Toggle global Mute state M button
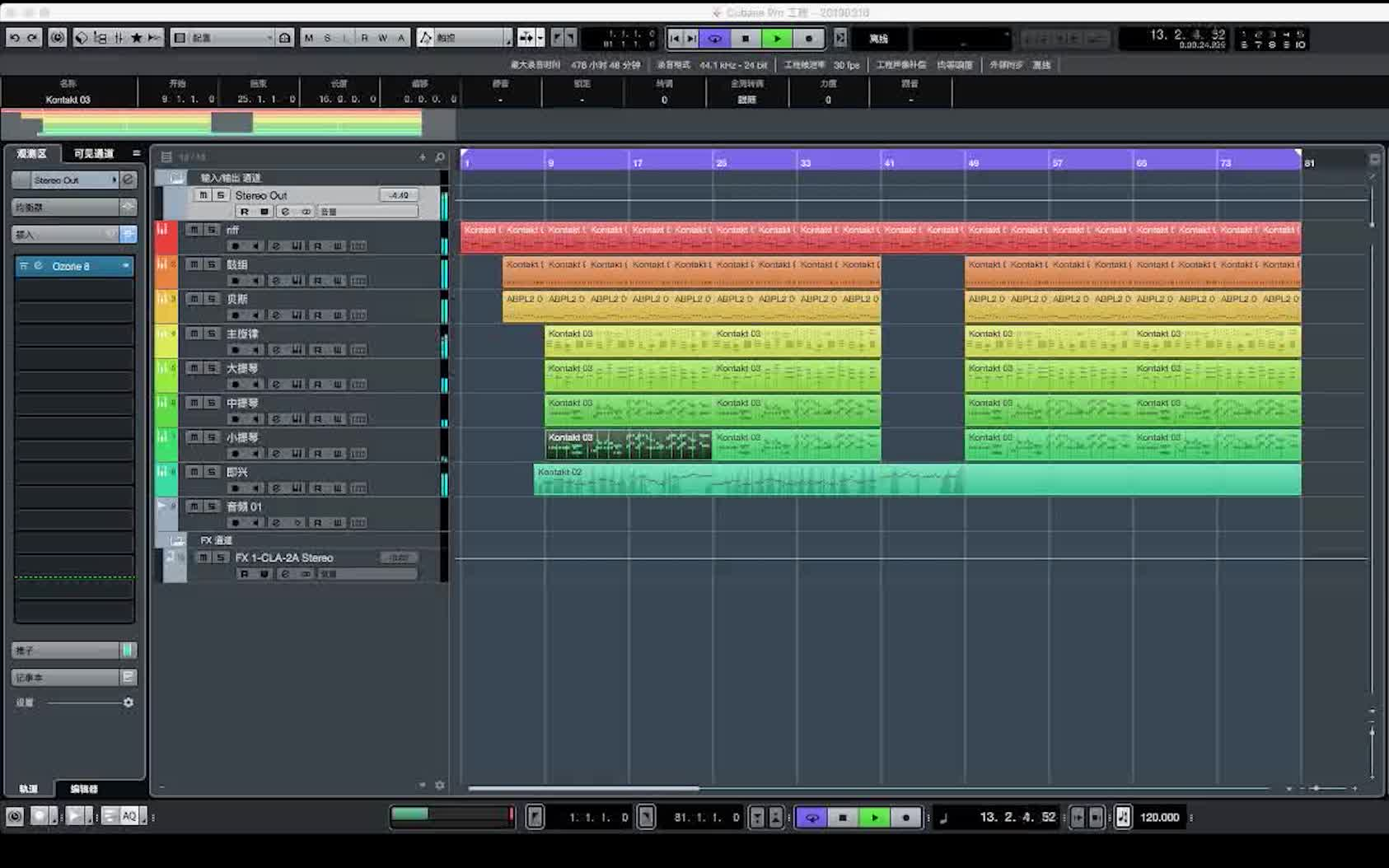The image size is (1389, 868). coord(309,38)
